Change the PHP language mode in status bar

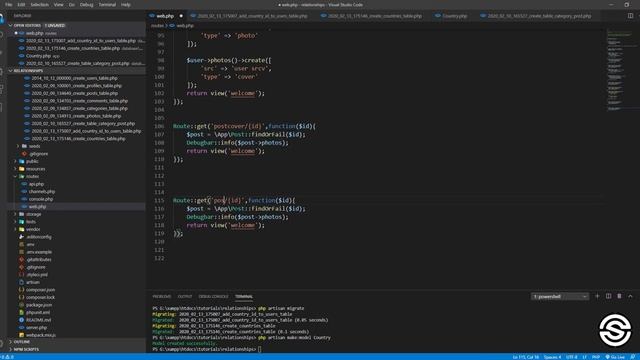tap(596, 357)
